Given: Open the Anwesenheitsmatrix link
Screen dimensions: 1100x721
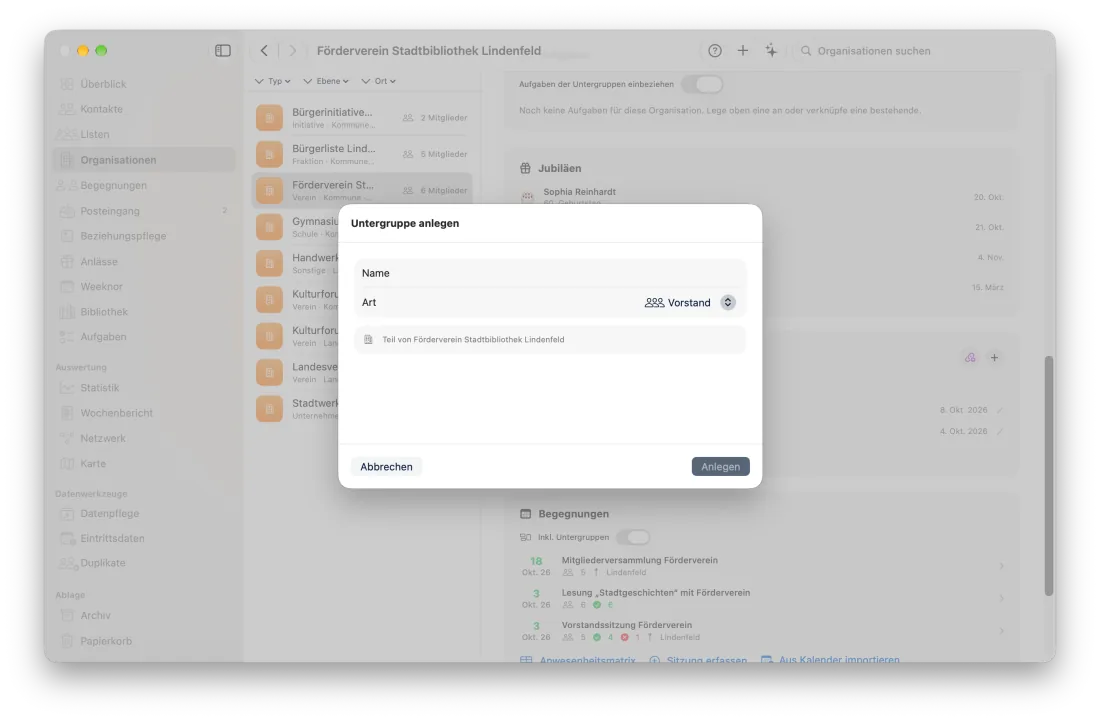Looking at the screenshot, I should [x=578, y=660].
